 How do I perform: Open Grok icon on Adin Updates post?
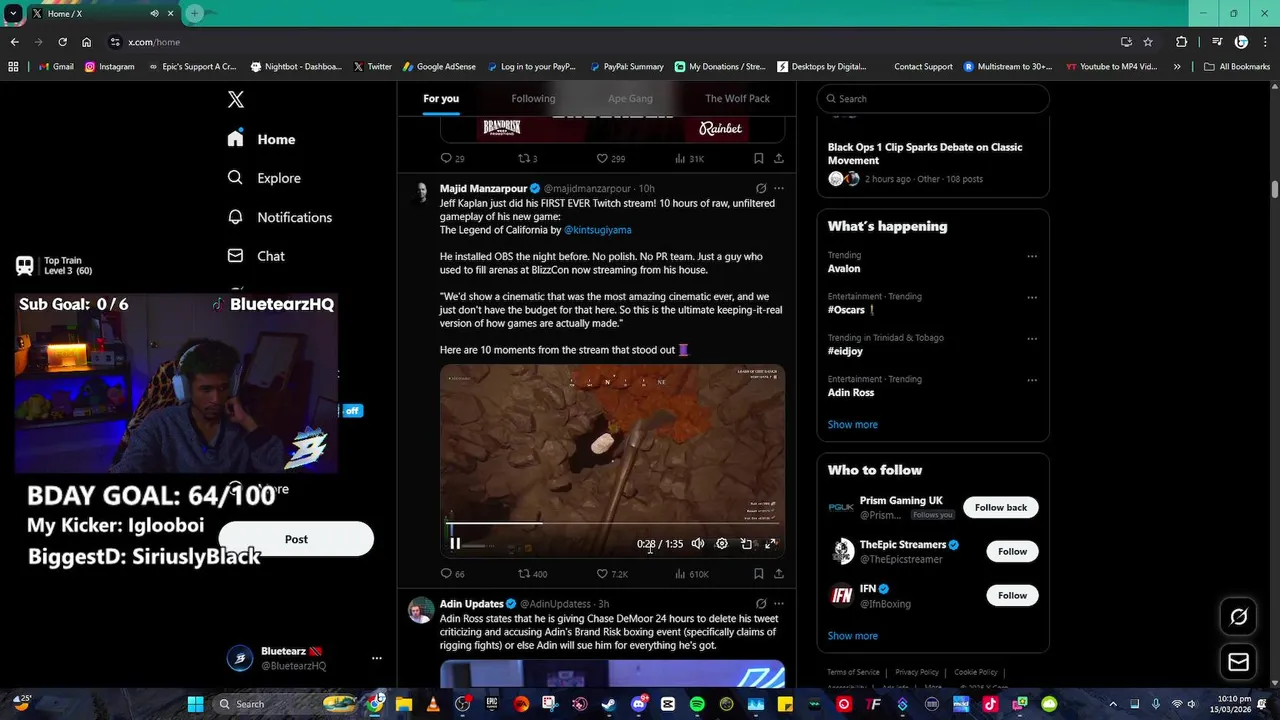(x=761, y=604)
